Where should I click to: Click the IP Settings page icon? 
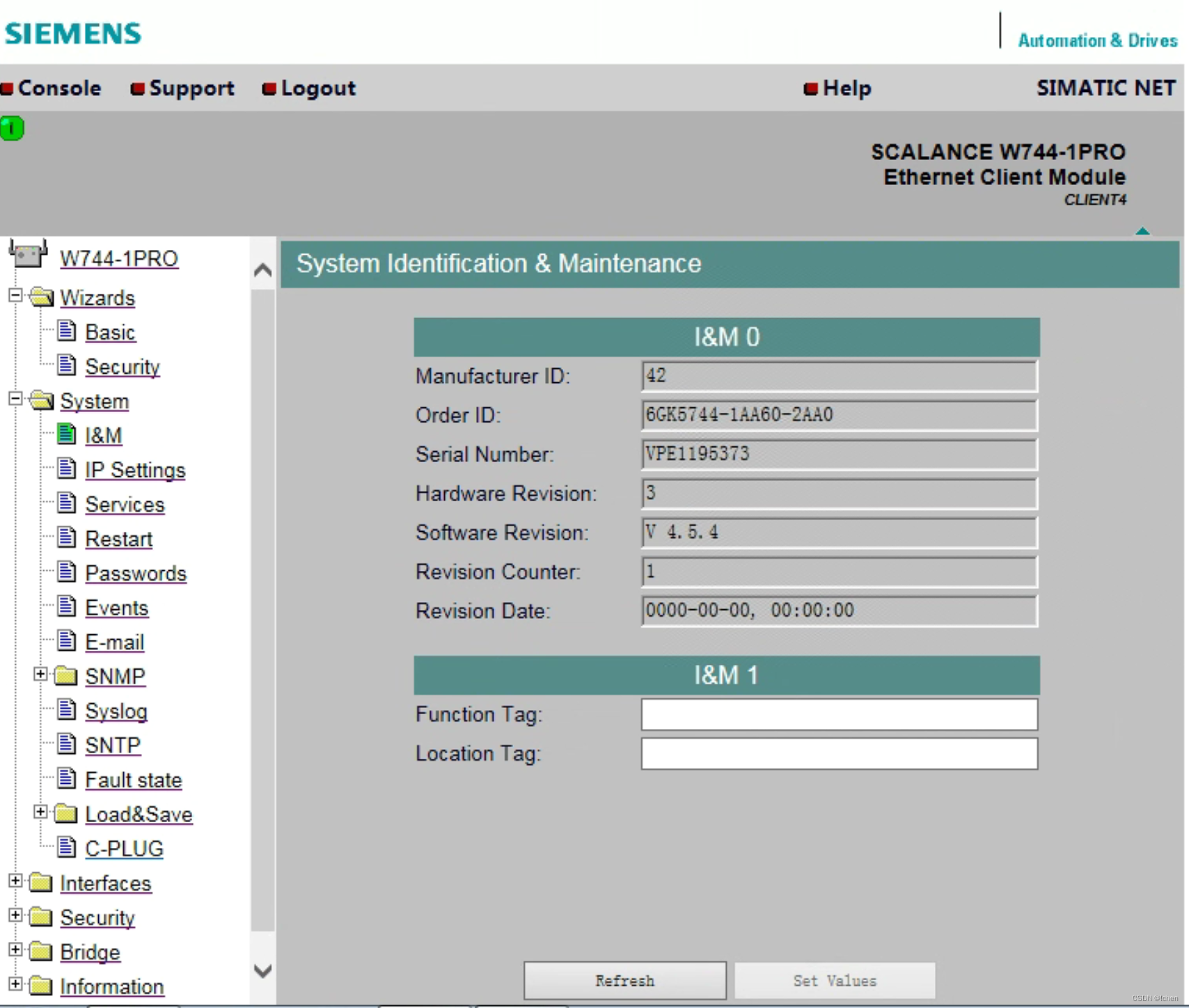[67, 468]
